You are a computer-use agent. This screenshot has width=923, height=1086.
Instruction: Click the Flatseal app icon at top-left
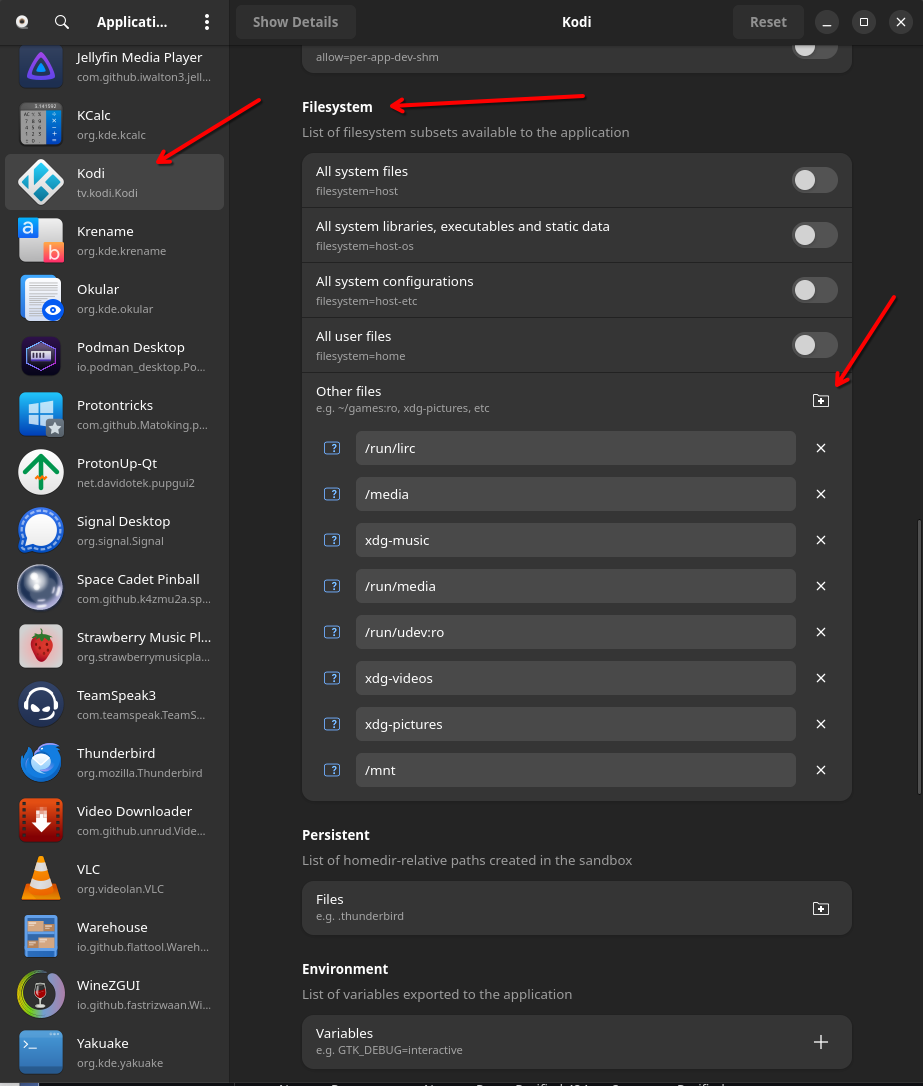22,22
